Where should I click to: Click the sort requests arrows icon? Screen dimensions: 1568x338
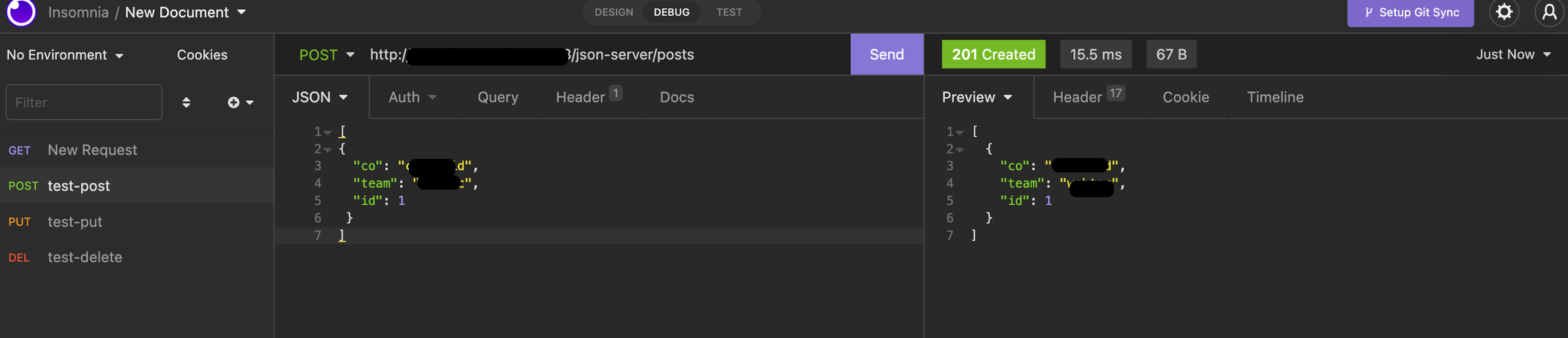pos(186,102)
